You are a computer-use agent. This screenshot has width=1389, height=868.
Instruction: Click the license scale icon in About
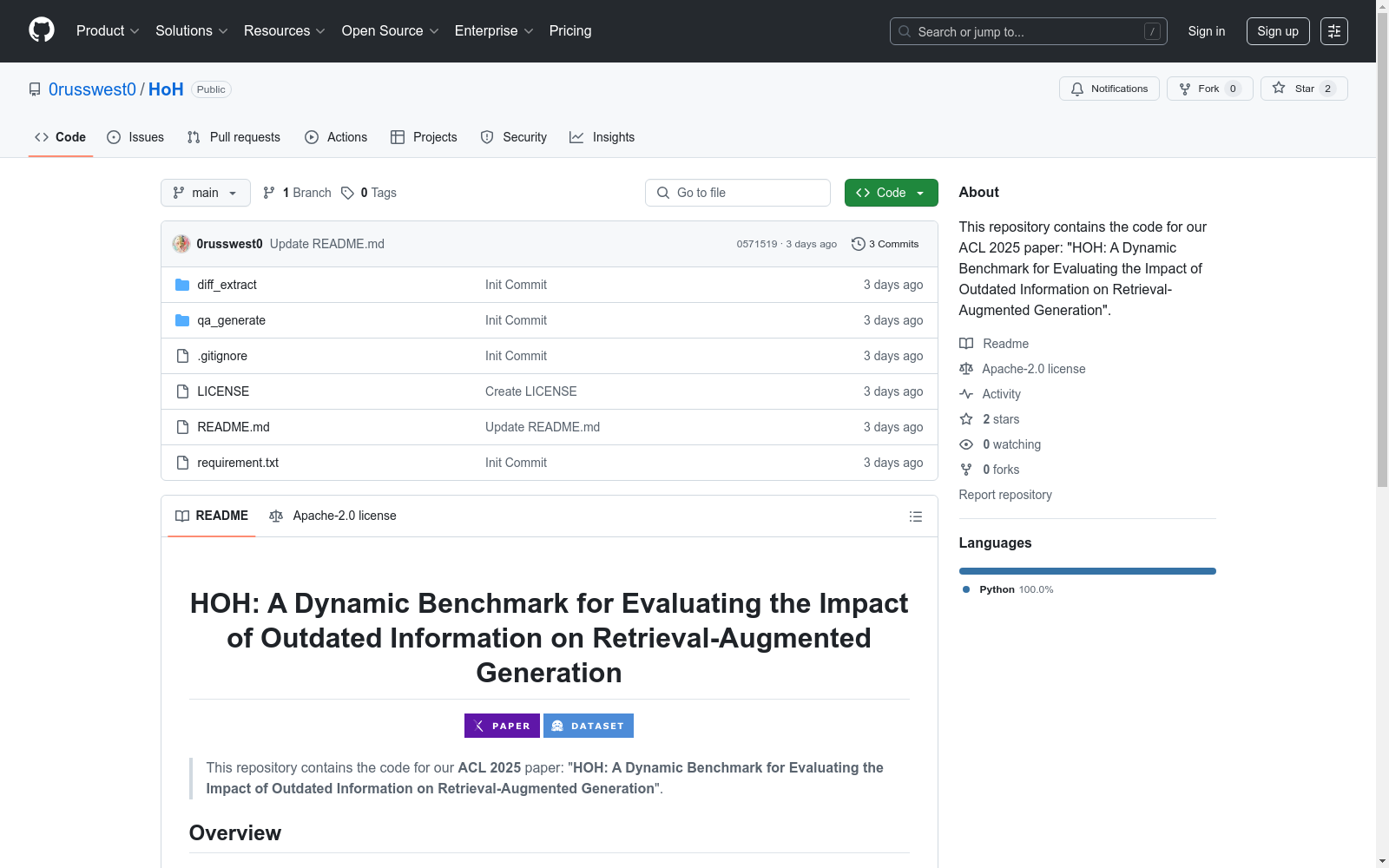click(x=966, y=369)
